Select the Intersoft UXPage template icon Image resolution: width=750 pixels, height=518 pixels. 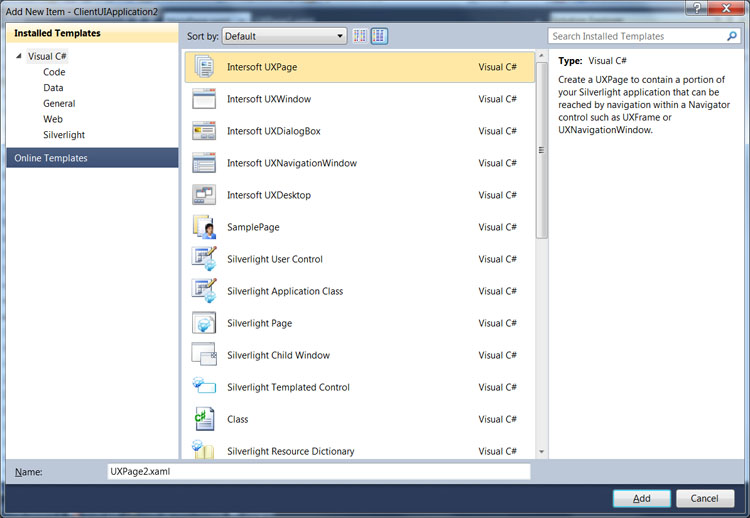pos(204,67)
